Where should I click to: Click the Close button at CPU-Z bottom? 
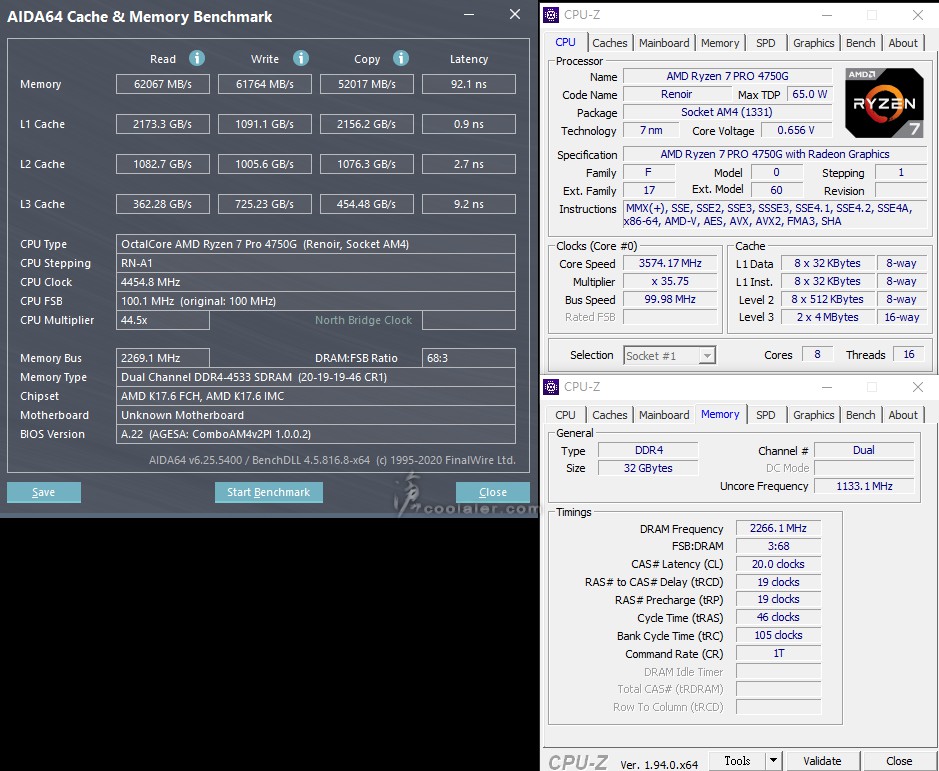point(899,761)
